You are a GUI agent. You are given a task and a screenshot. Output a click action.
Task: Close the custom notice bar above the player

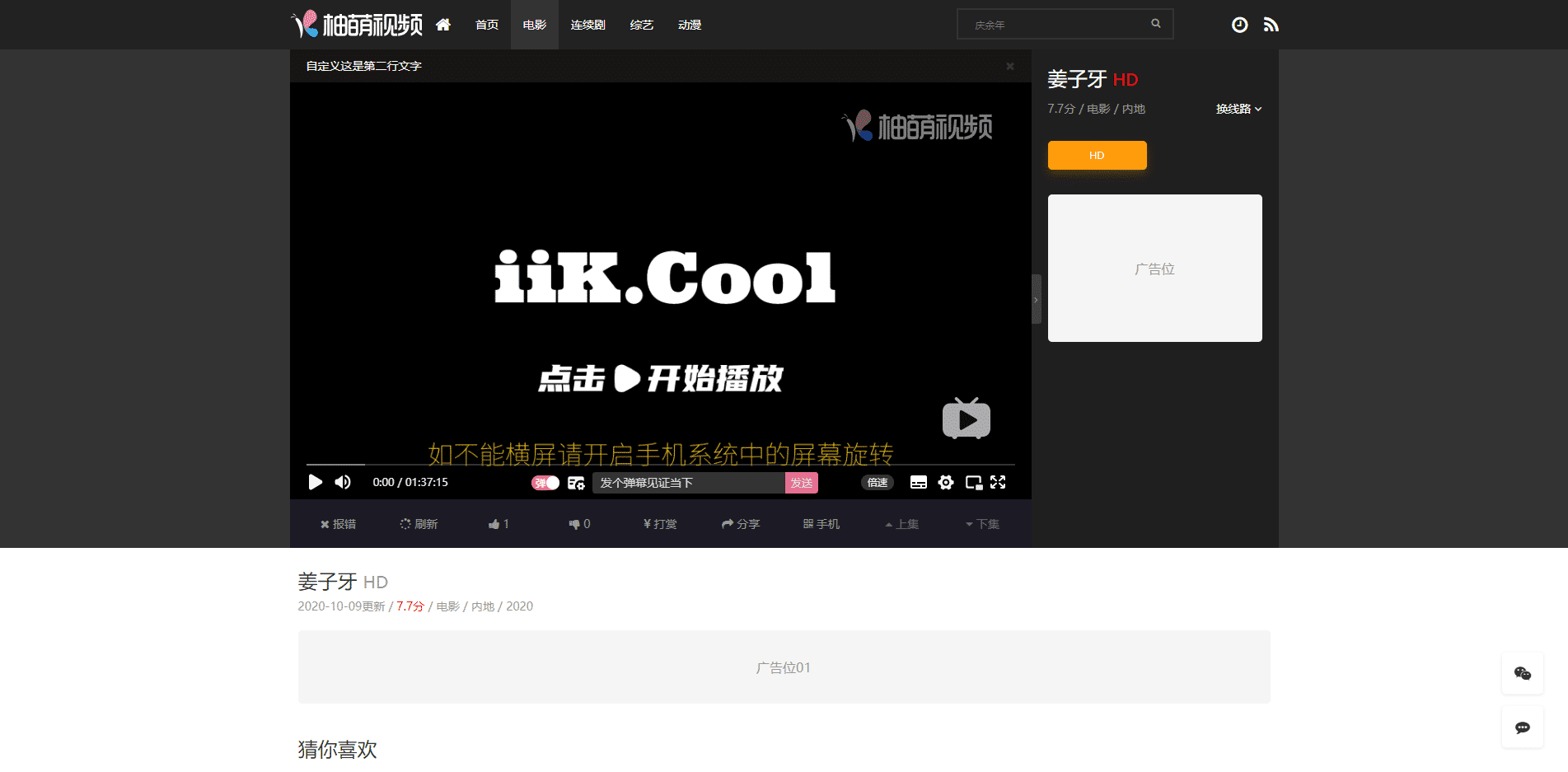click(1010, 66)
